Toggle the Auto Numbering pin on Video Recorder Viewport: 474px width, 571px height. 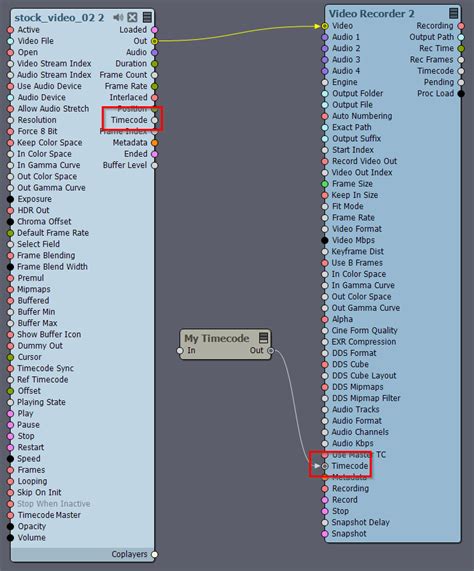point(325,116)
